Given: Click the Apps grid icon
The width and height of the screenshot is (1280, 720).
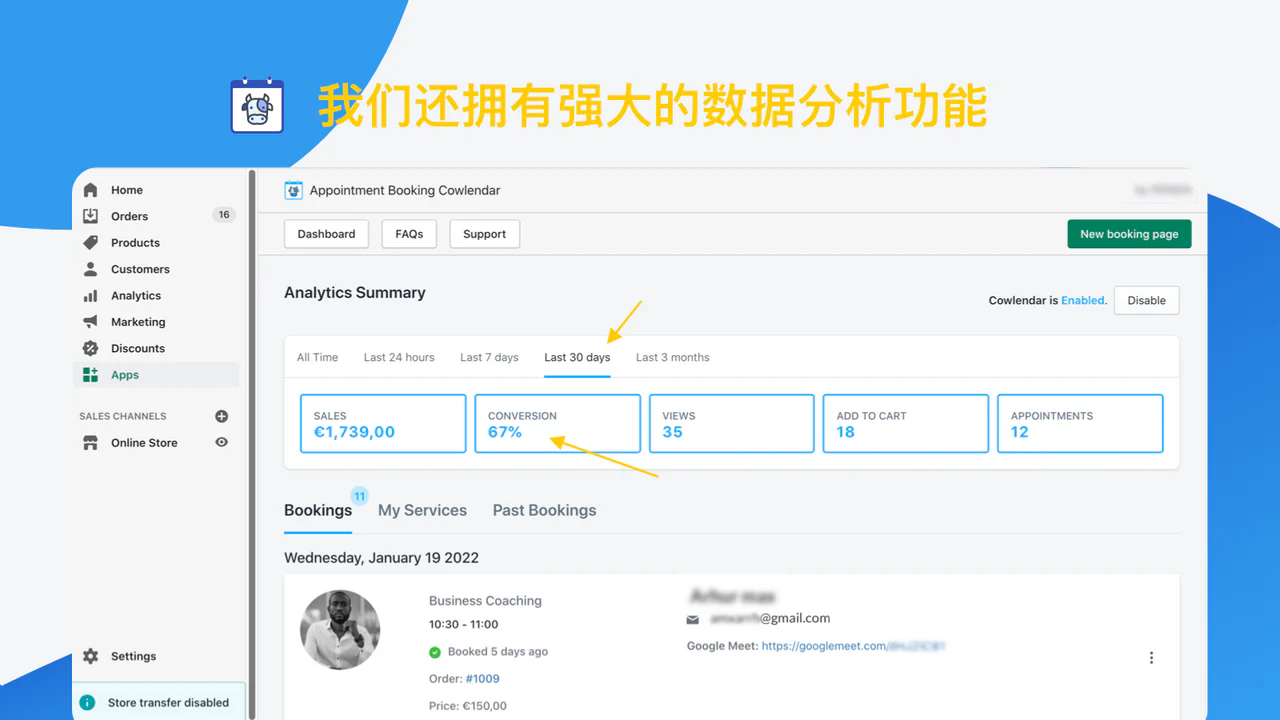Looking at the screenshot, I should (91, 375).
